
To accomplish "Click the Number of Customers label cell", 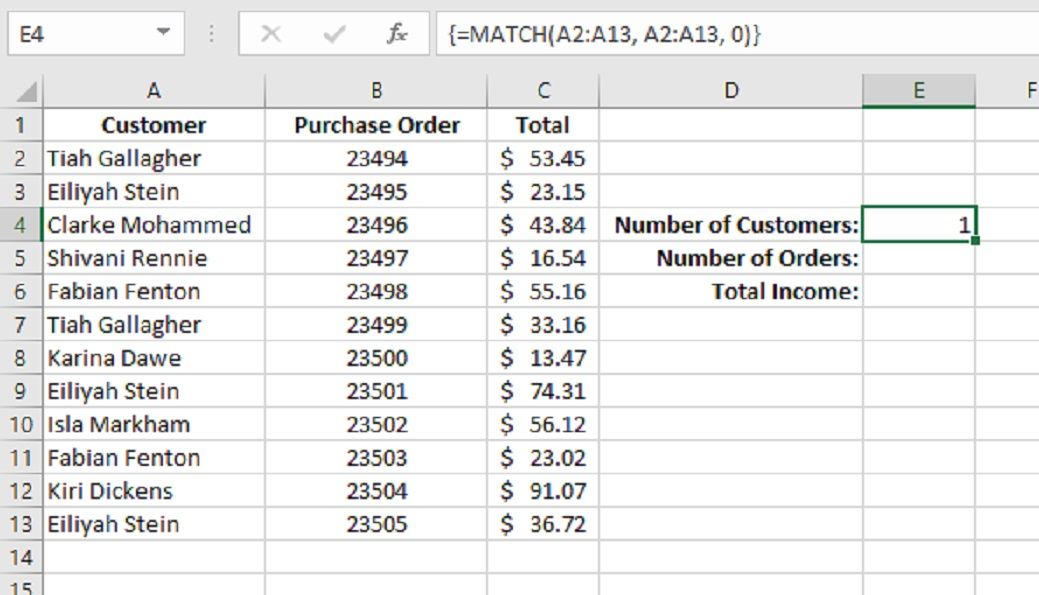I will coord(731,225).
